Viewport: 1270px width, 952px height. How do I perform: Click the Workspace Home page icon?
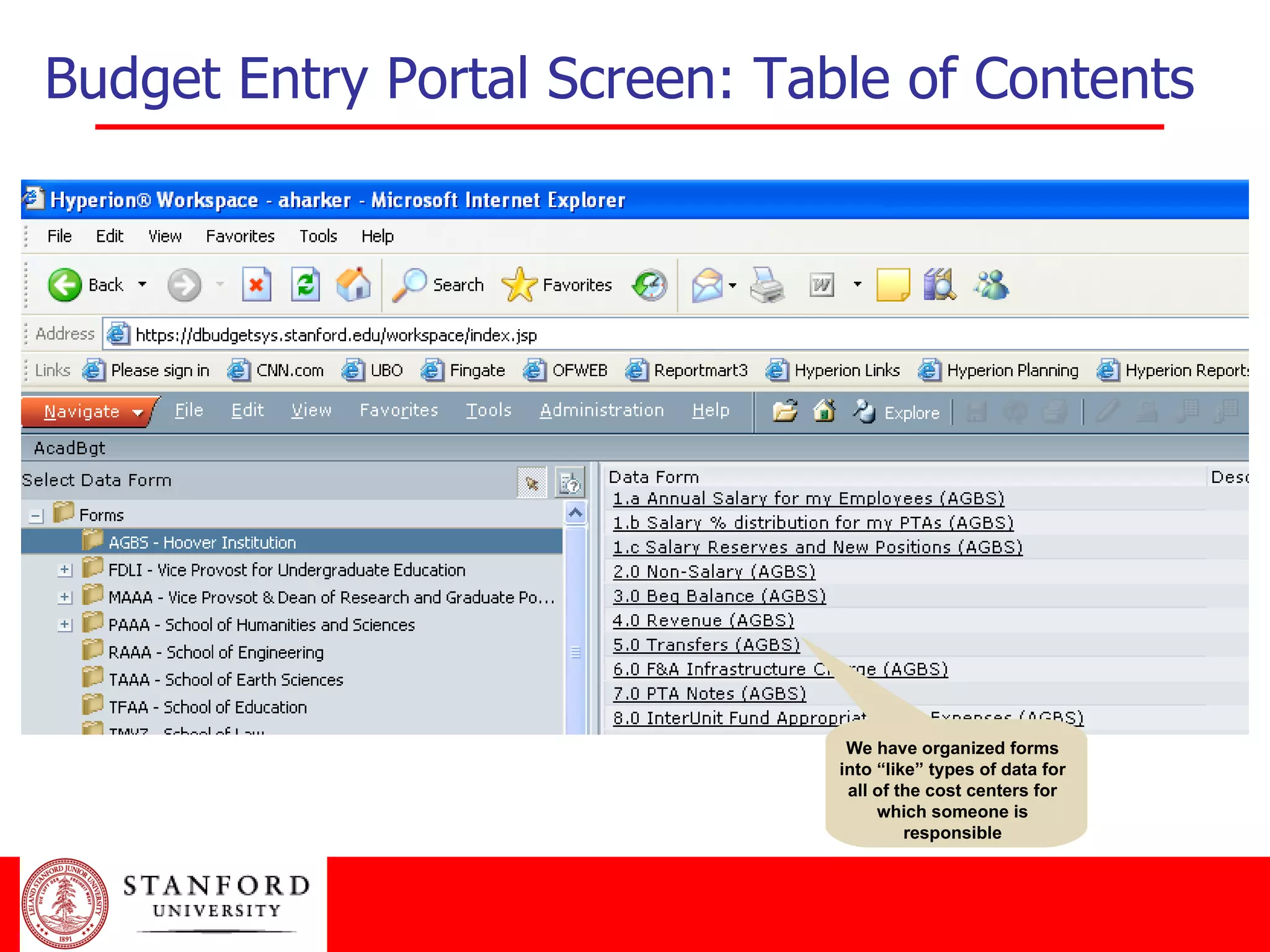[824, 411]
